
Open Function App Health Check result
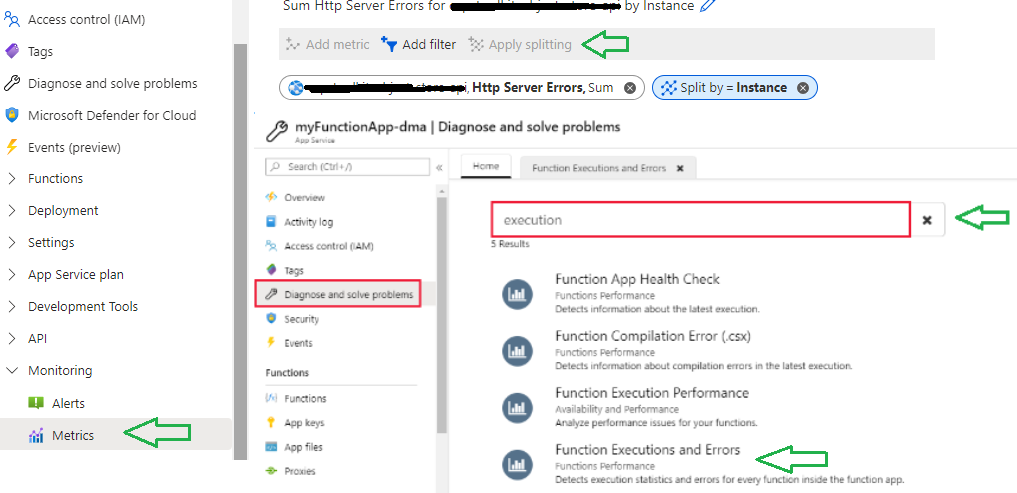(637, 280)
